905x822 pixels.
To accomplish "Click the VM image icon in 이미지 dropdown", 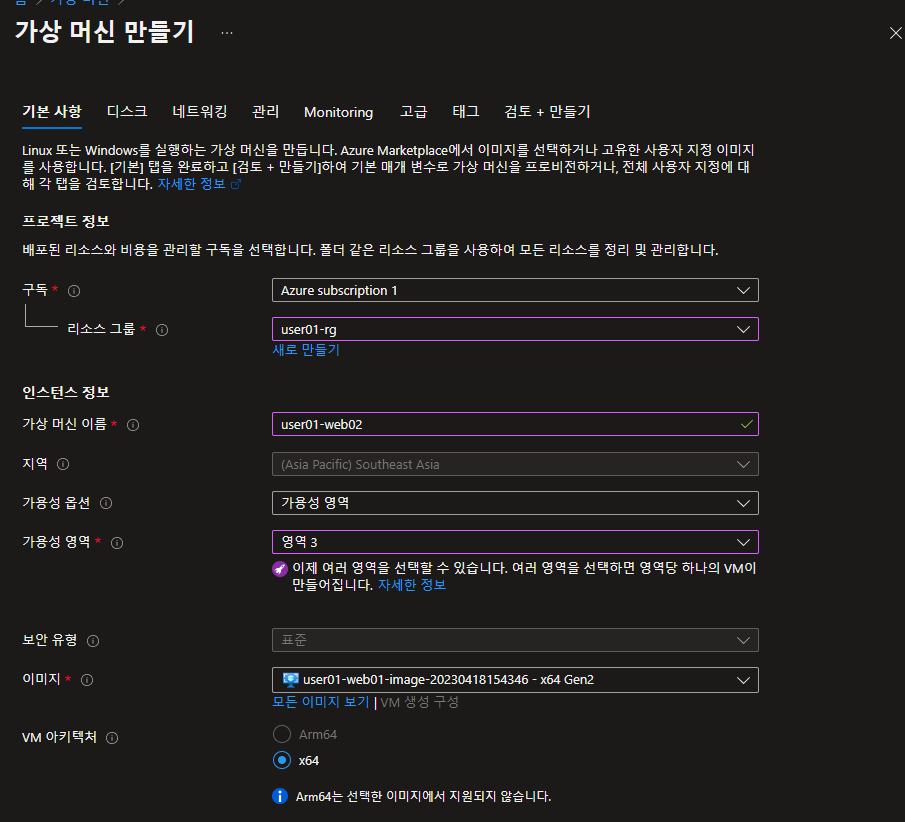I will 290,679.
